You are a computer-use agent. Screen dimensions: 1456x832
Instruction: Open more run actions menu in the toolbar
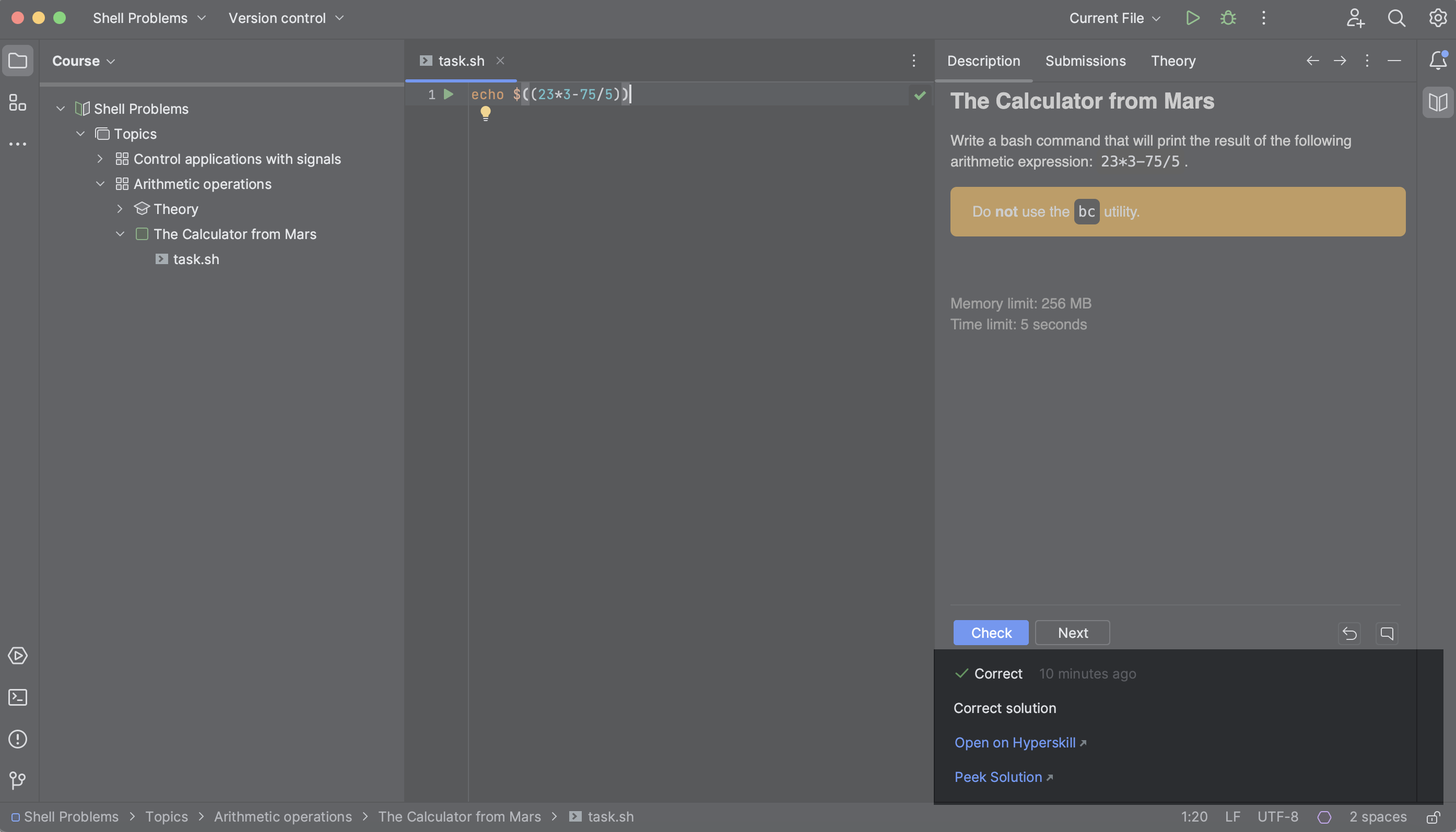pyautogui.click(x=1264, y=18)
